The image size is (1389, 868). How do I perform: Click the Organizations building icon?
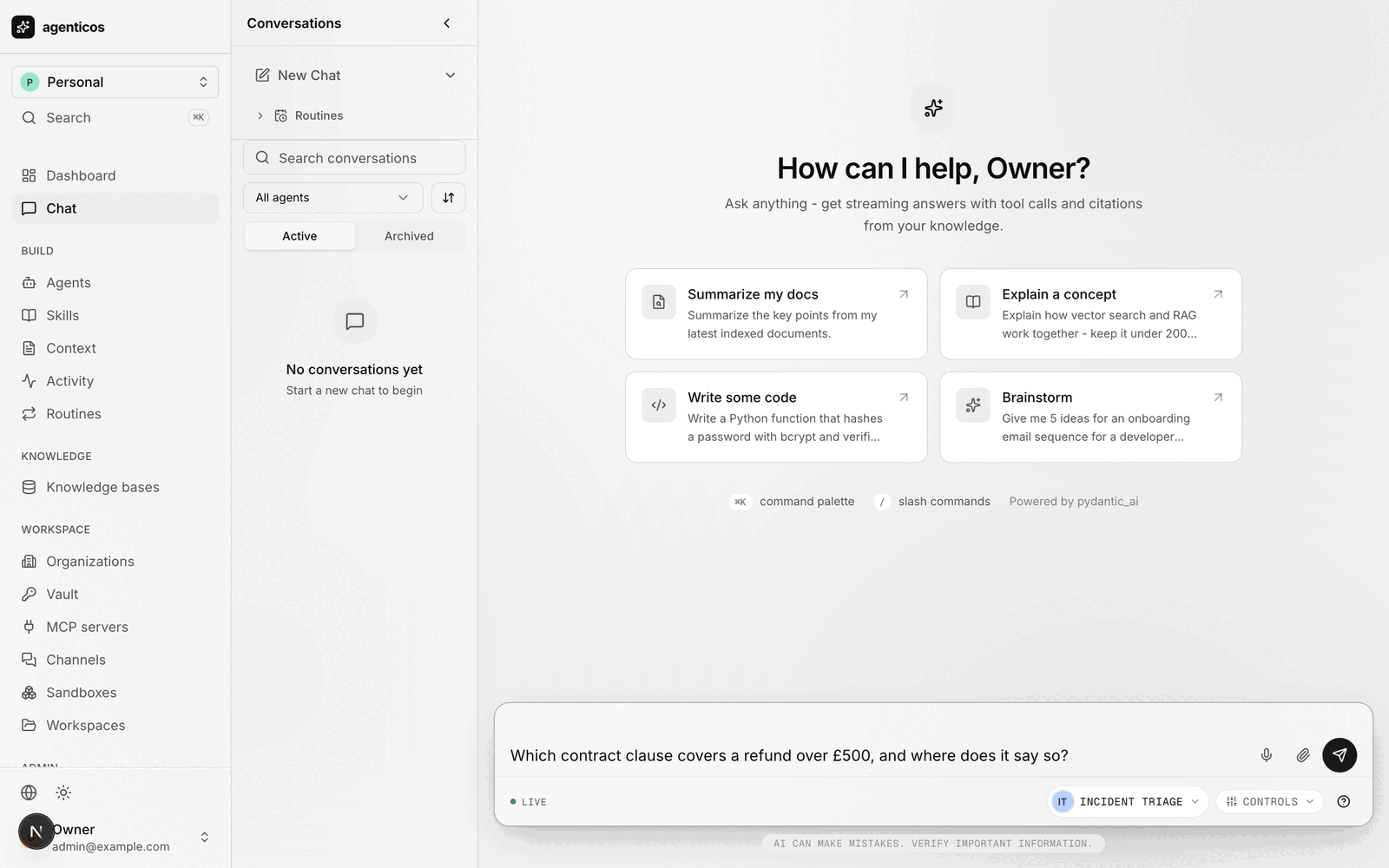[29, 562]
